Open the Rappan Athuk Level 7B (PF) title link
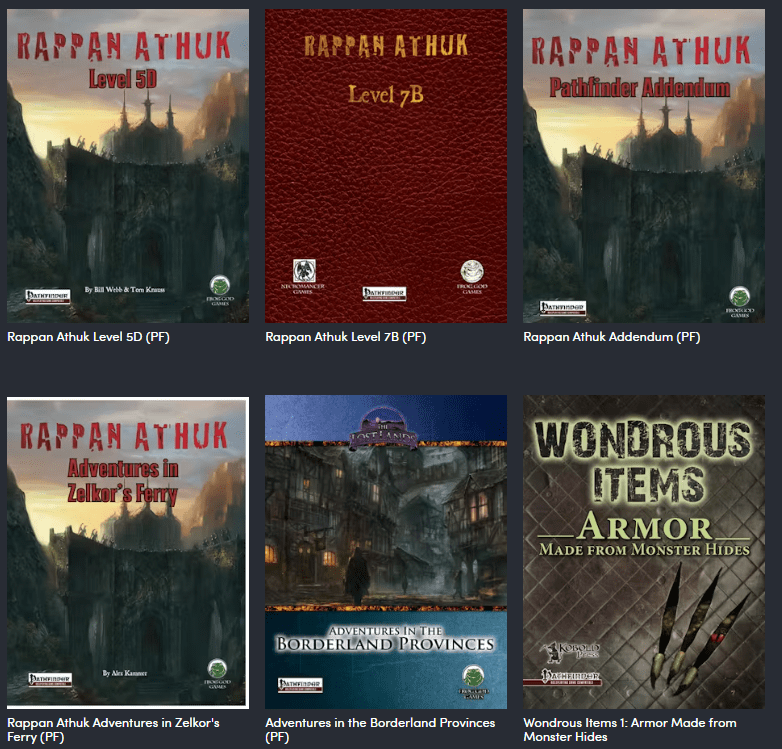The image size is (782, 749). click(x=346, y=337)
